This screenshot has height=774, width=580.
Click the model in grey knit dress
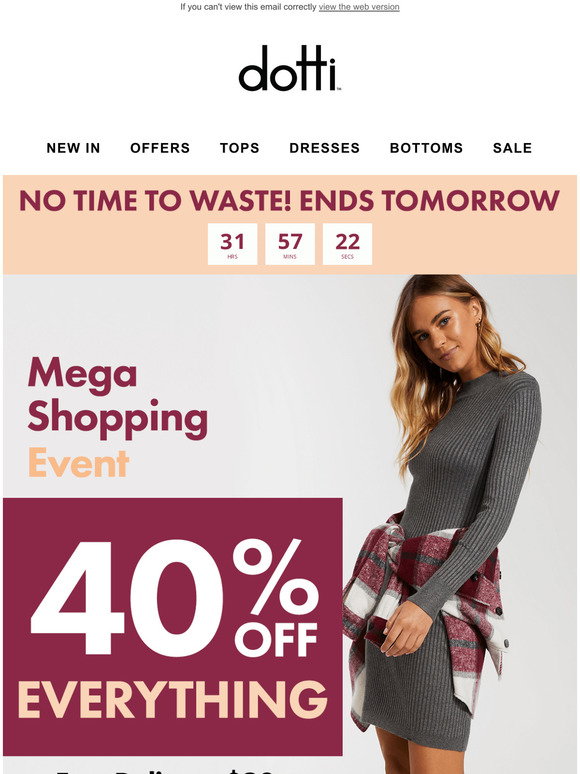pos(444,524)
